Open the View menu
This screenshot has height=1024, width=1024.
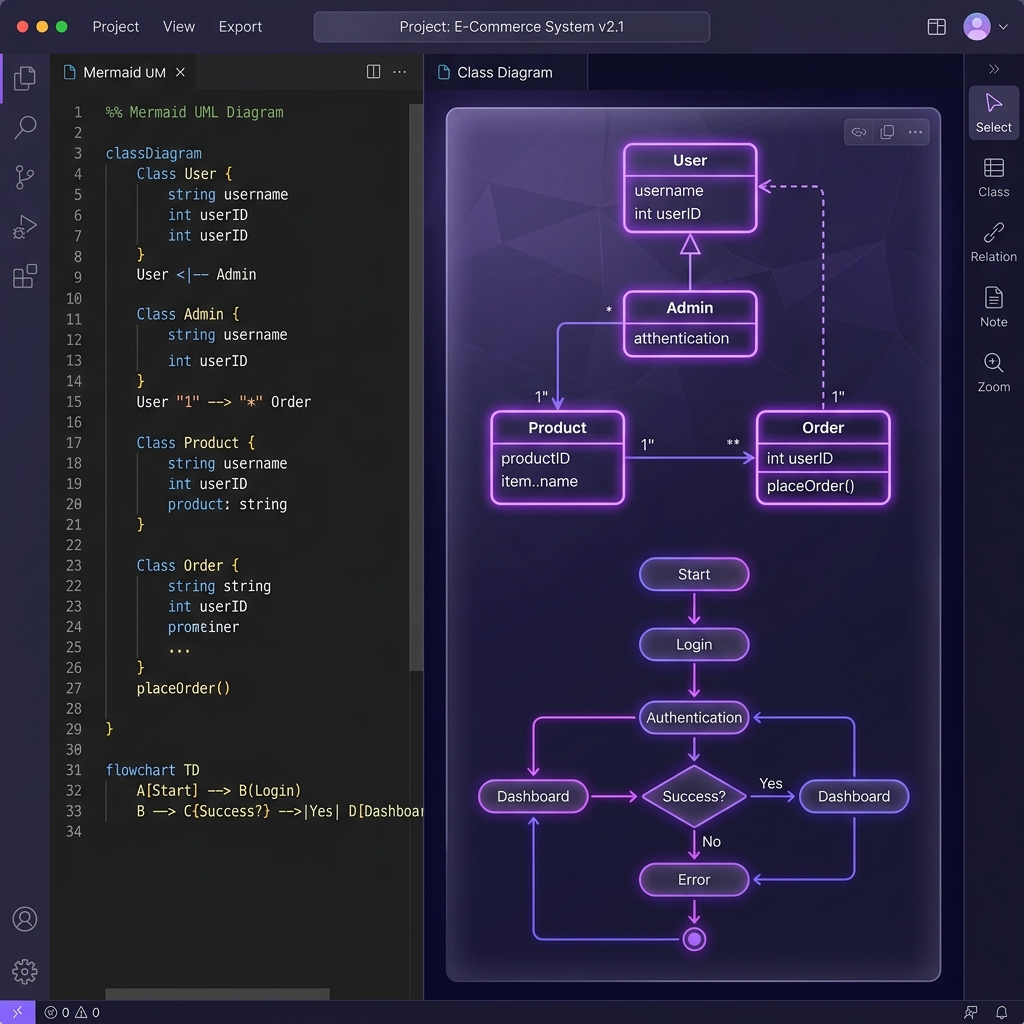tap(179, 27)
